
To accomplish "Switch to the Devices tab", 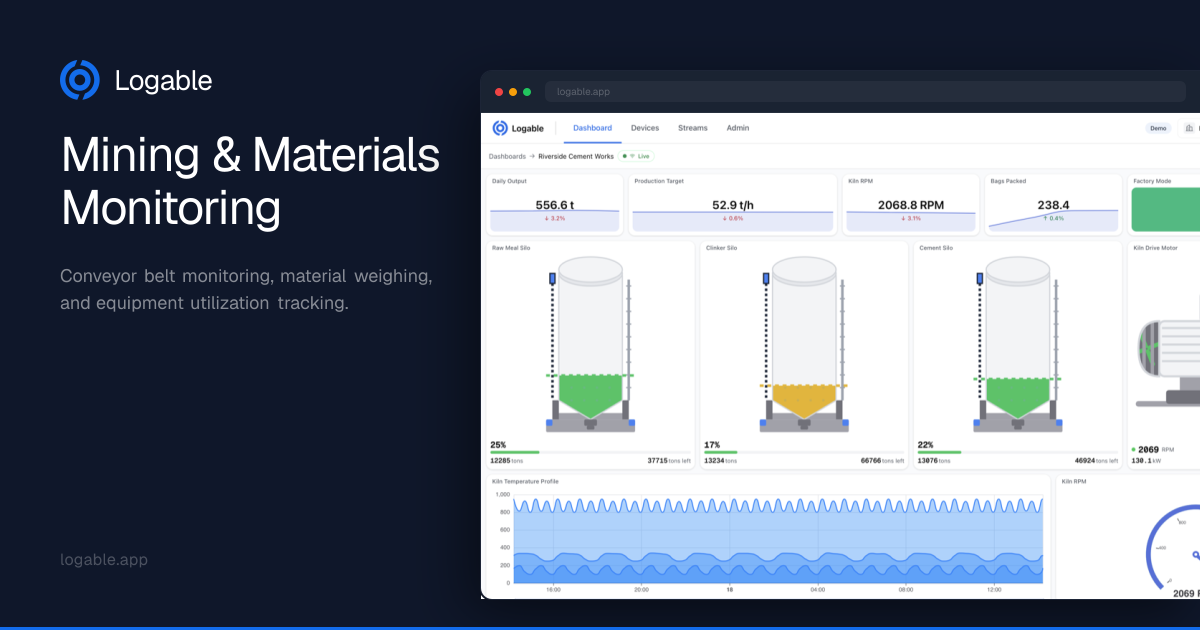I will (645, 128).
